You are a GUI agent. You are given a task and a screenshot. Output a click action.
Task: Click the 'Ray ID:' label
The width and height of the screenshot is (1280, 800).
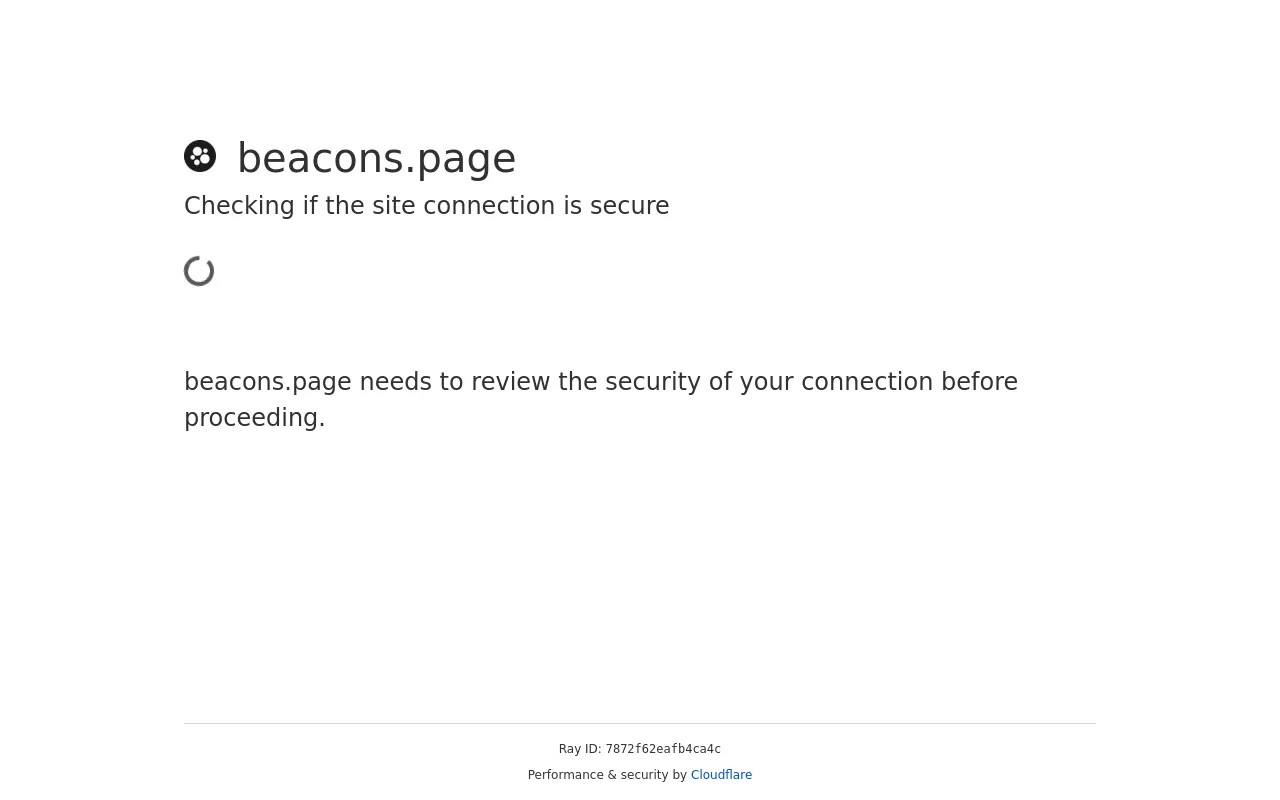tap(580, 749)
